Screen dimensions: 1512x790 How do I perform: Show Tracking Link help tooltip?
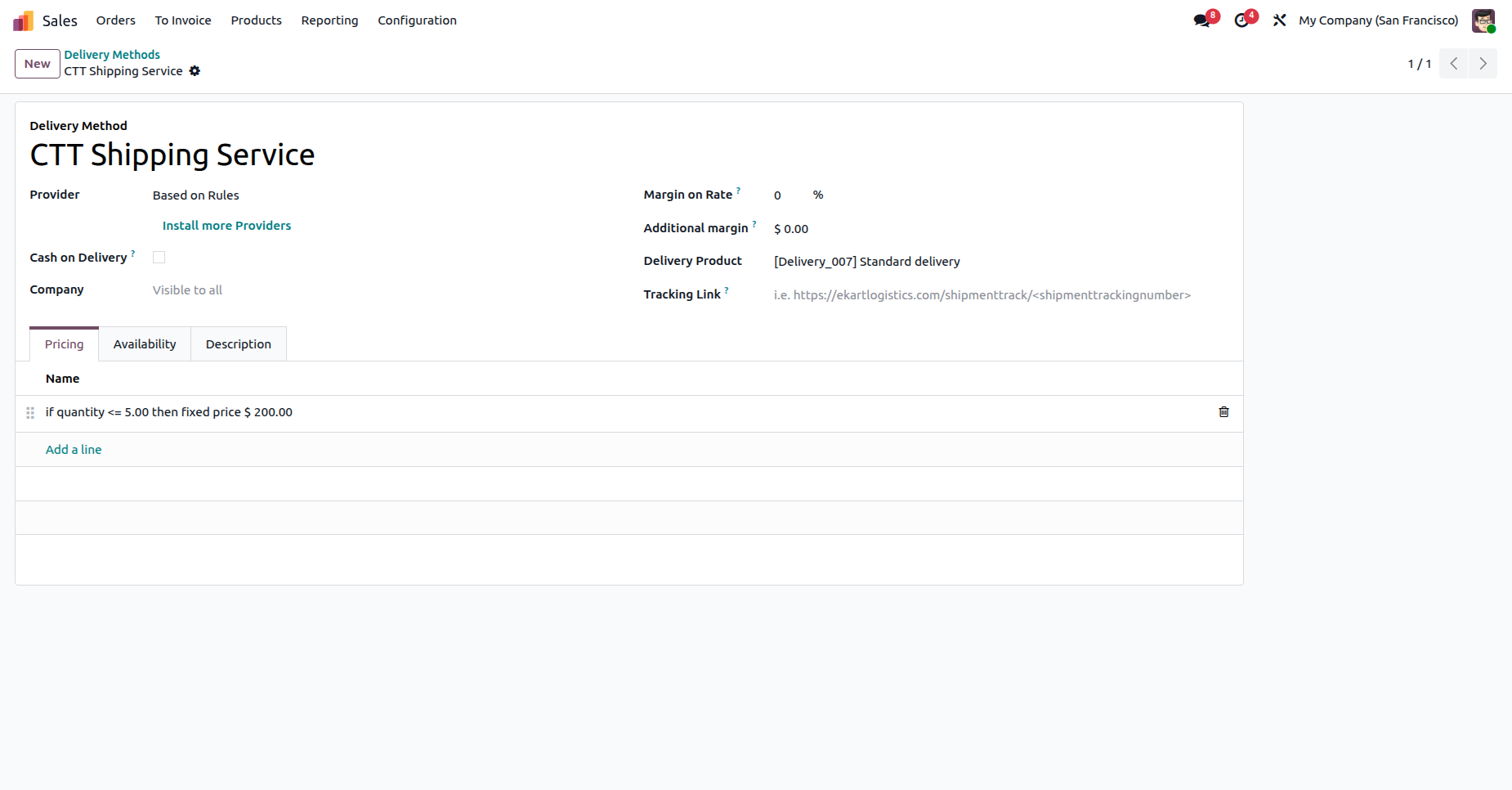tap(727, 290)
